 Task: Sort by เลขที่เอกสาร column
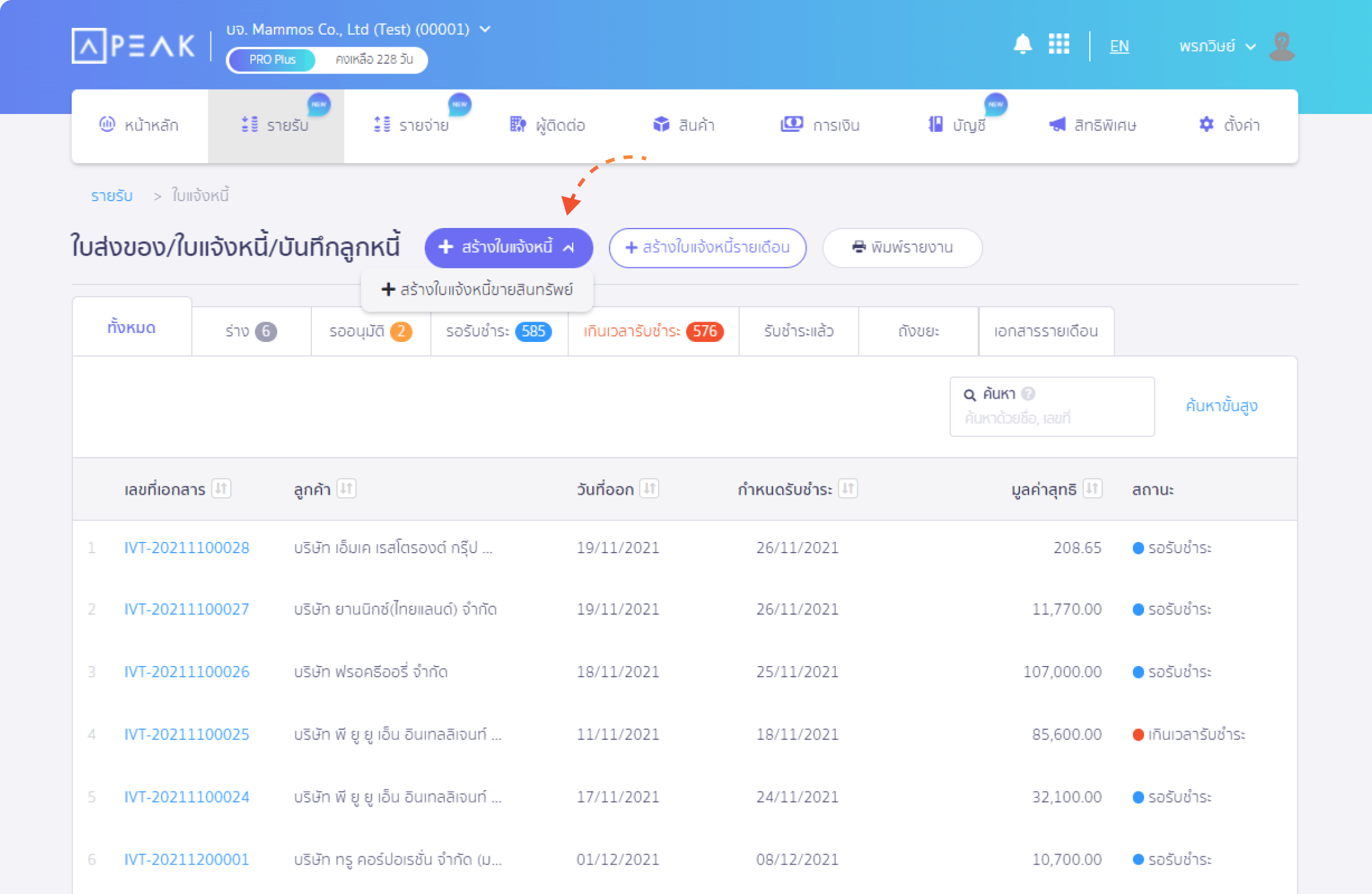[221, 489]
